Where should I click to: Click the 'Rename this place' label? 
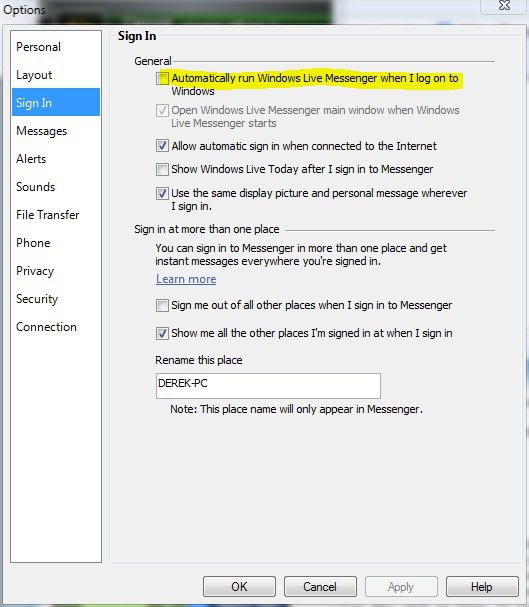(199, 360)
